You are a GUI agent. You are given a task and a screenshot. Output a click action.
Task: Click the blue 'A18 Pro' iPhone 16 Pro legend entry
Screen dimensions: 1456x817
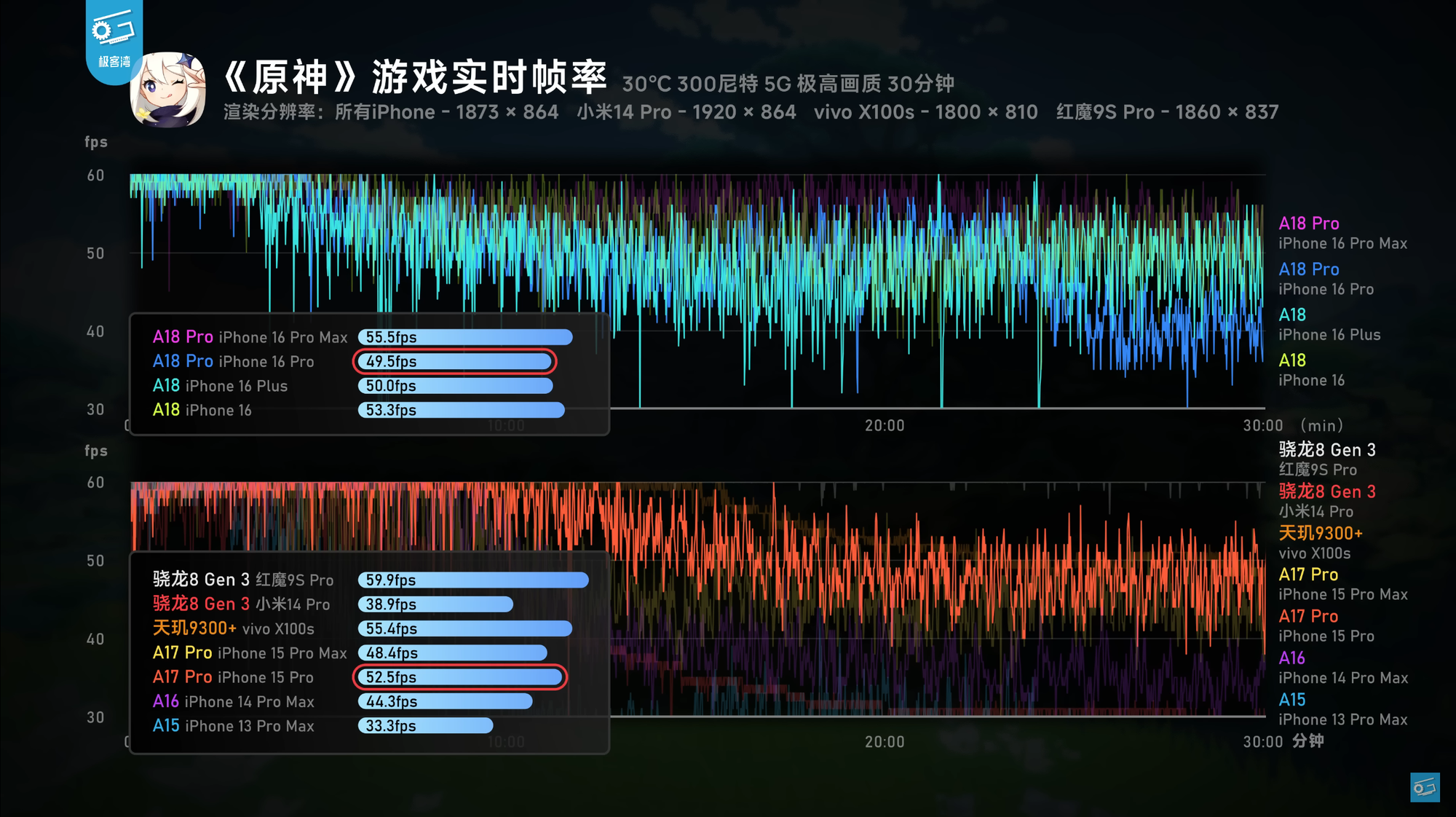click(1326, 279)
